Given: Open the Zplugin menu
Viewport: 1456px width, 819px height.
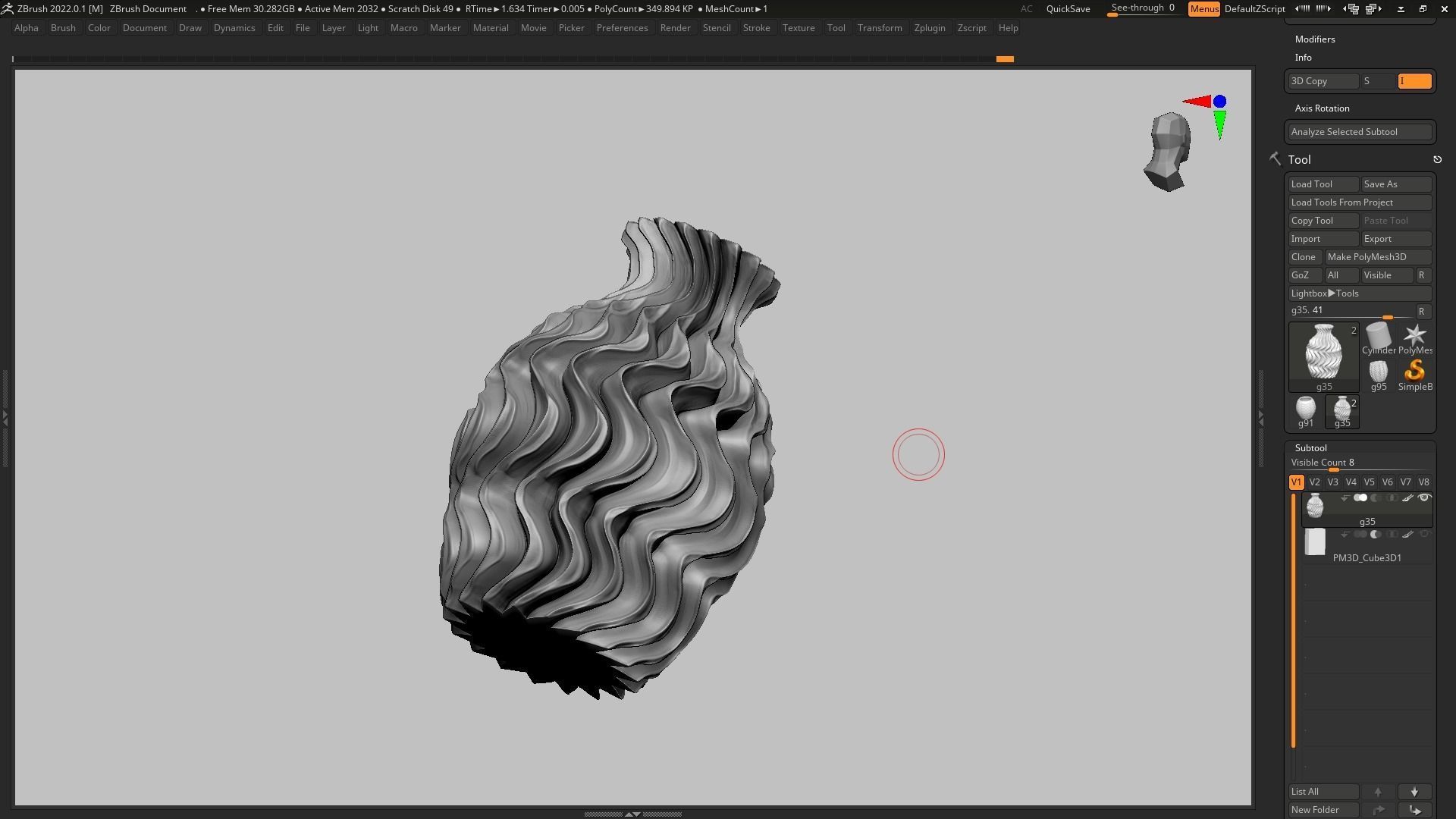Looking at the screenshot, I should (x=929, y=28).
